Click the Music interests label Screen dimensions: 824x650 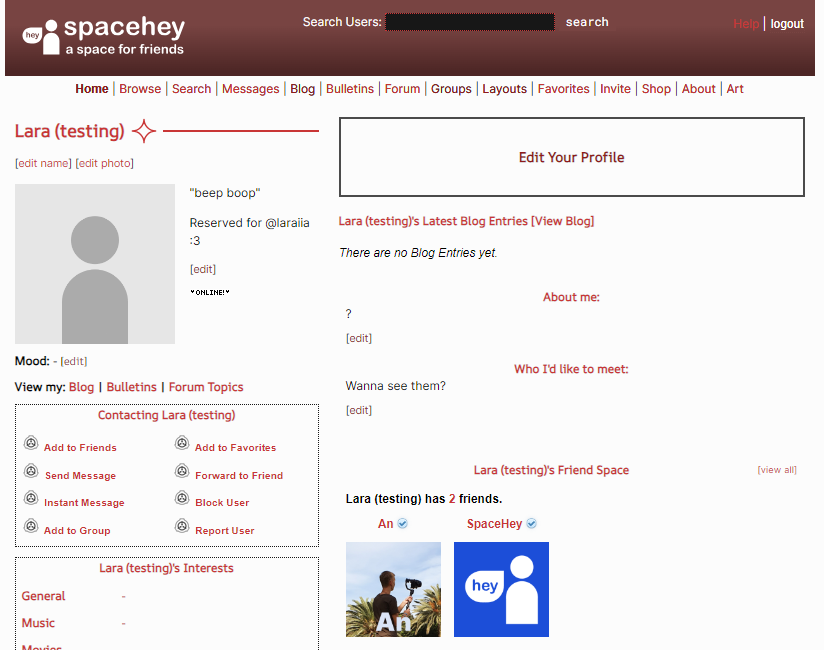coord(38,623)
